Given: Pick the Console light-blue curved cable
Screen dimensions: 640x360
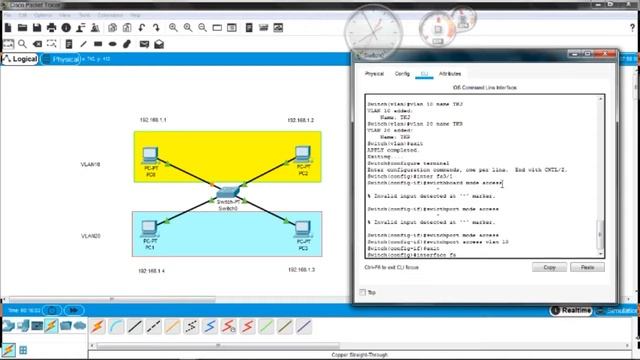Looking at the screenshot, I should [x=117, y=327].
